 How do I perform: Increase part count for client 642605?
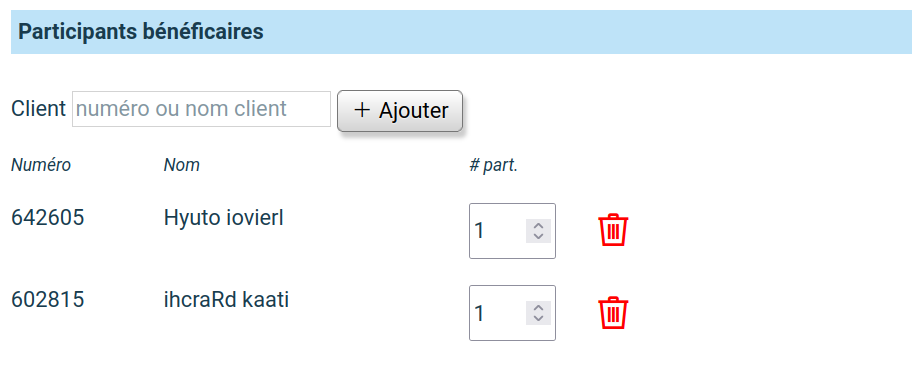click(x=538, y=226)
